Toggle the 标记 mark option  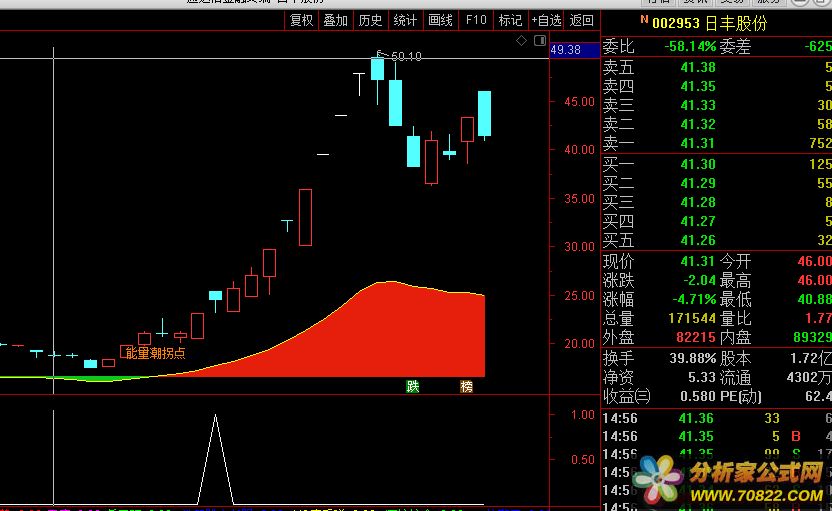tap(510, 20)
